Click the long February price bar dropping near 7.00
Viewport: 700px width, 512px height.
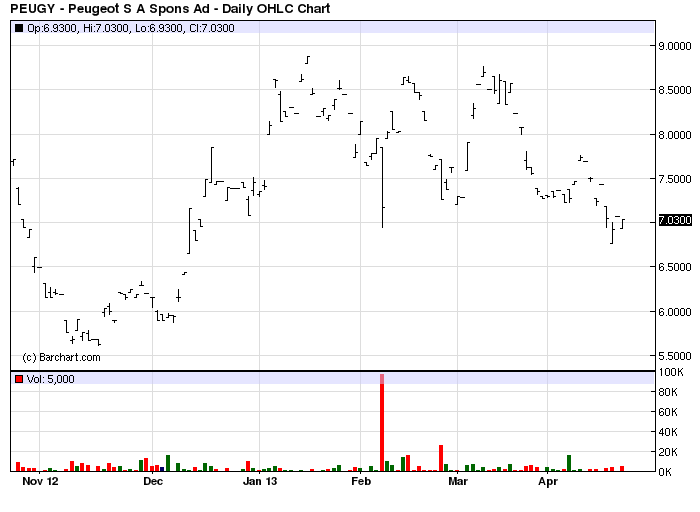(383, 187)
